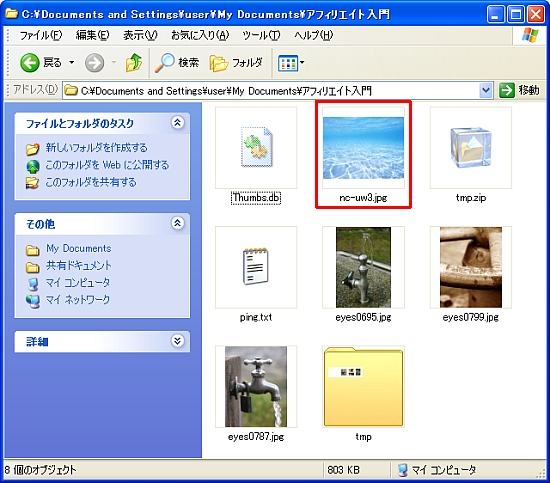550x483 pixels.
Task: Expand the 詳細 details panel
Action: pos(177,341)
